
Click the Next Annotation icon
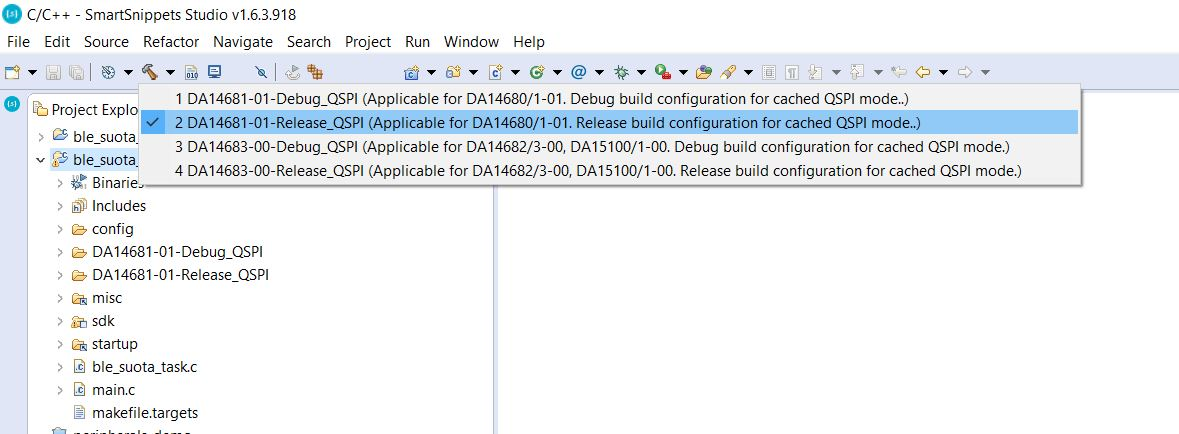coord(815,72)
